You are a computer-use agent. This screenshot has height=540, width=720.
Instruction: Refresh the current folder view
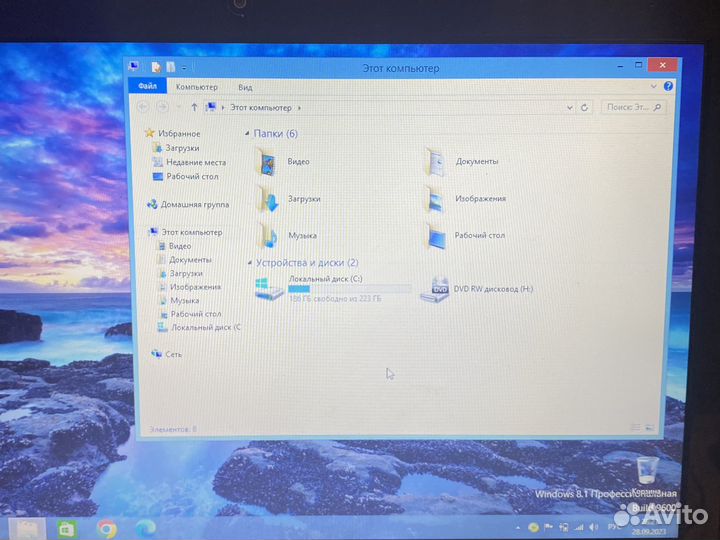[585, 107]
